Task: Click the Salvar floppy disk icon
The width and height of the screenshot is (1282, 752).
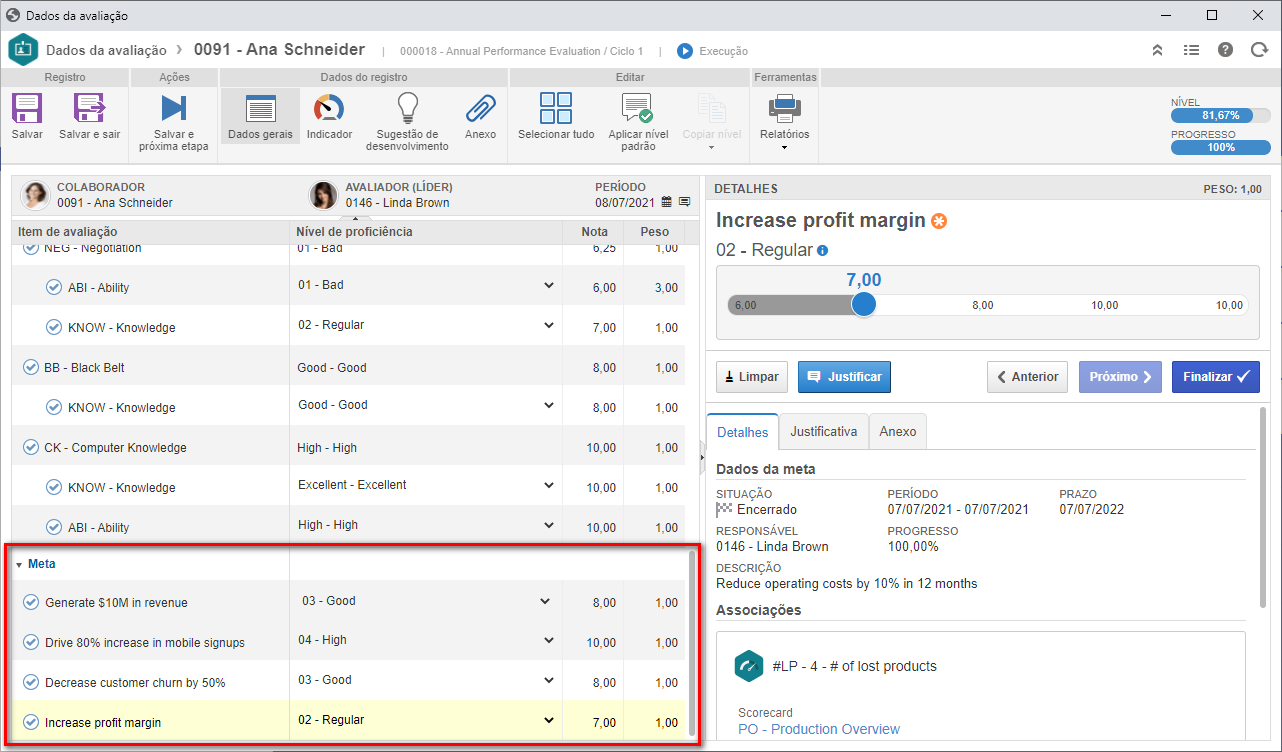Action: point(27,108)
